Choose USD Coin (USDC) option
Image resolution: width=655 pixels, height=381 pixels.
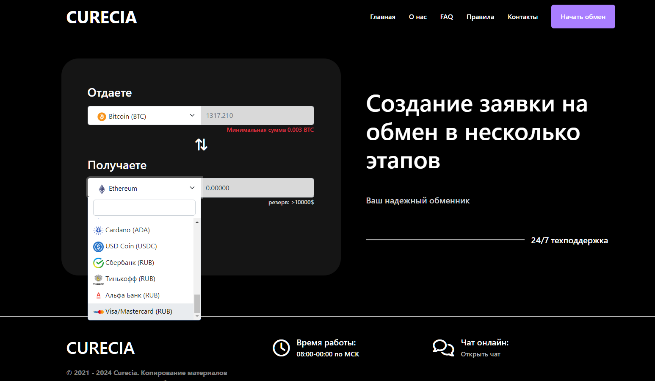(x=141, y=246)
